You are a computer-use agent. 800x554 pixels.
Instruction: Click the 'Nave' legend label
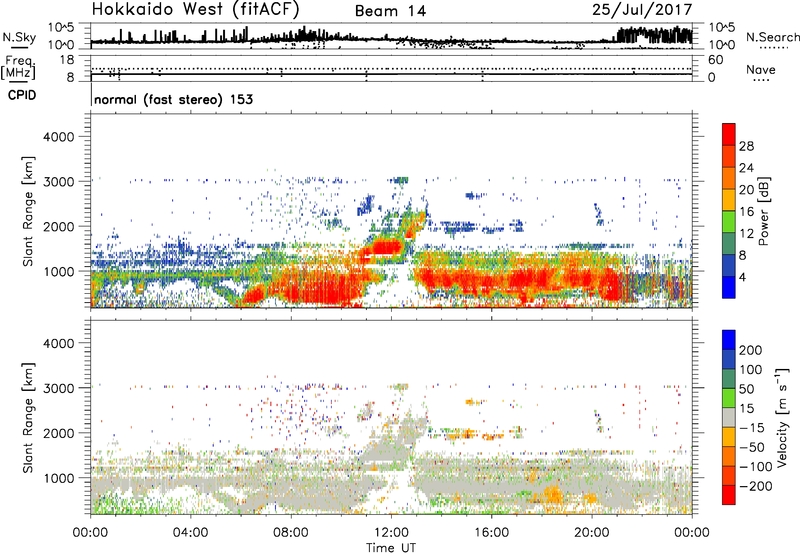pos(761,69)
